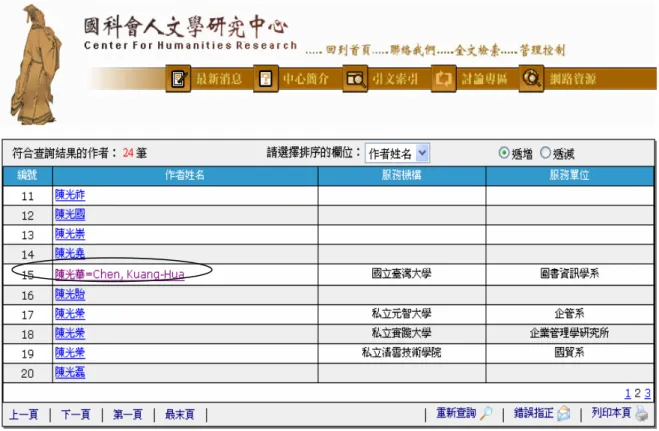This screenshot has height=431, width=659.
Task: Click the current page number 2
Action: [638, 394]
